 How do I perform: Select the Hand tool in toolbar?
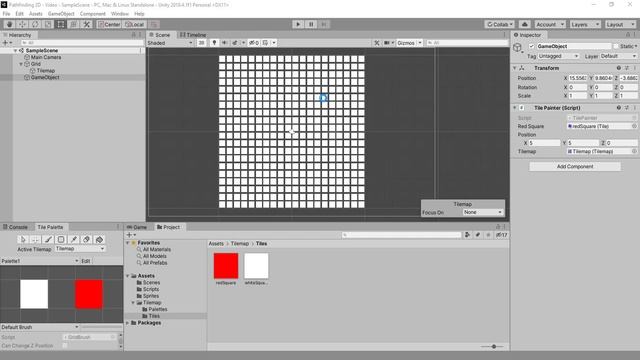[10, 24]
